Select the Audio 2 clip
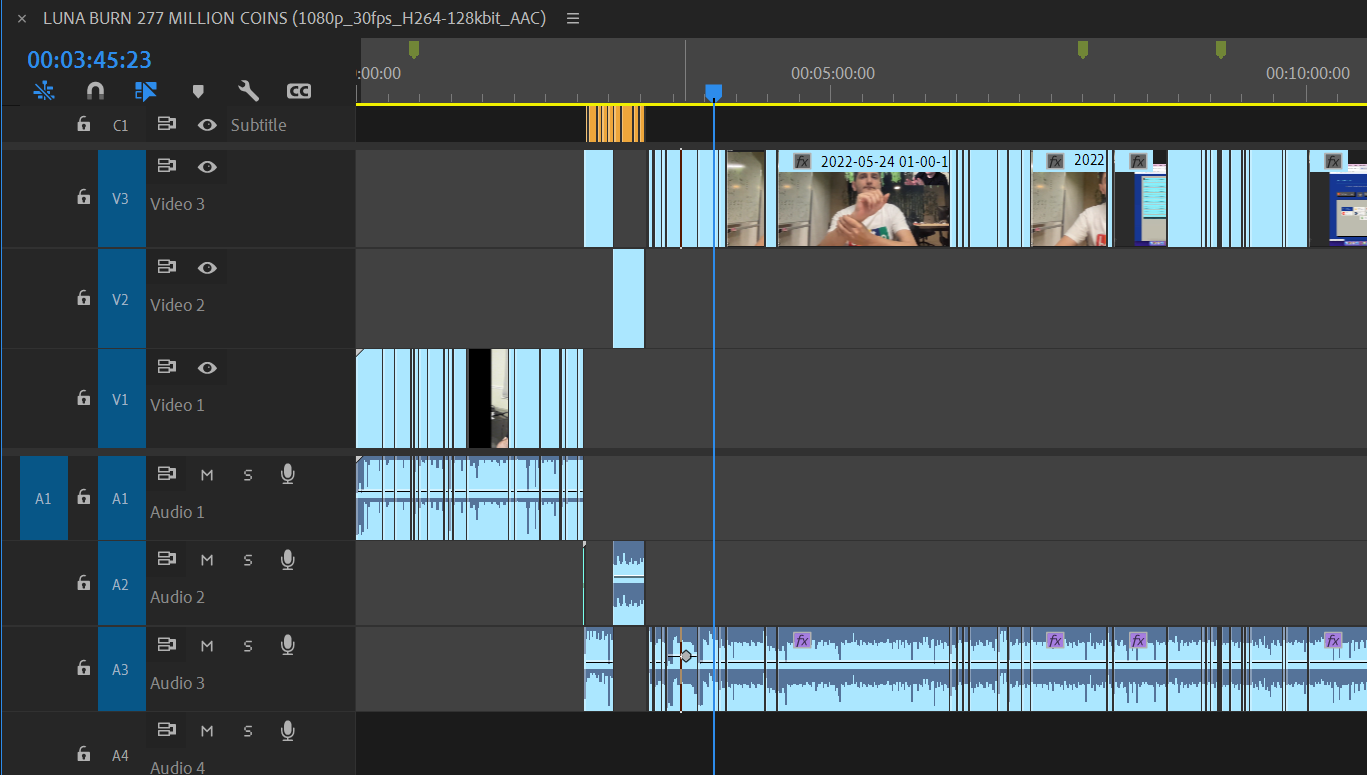The height and width of the screenshot is (775, 1367). (629, 584)
